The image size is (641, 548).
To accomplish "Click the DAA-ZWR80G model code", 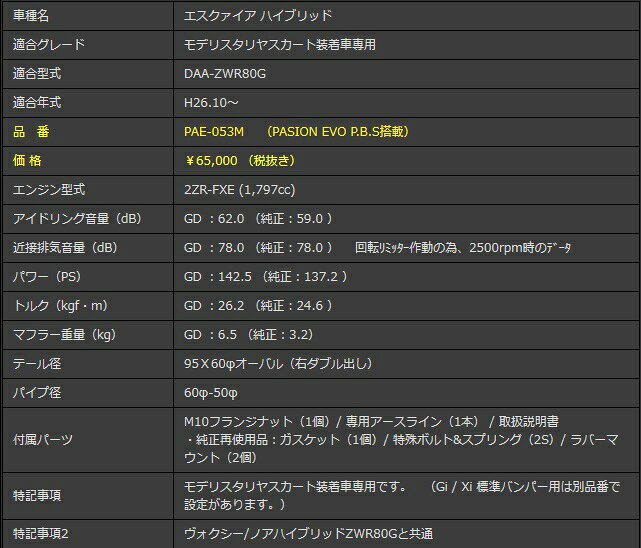I will point(225,74).
